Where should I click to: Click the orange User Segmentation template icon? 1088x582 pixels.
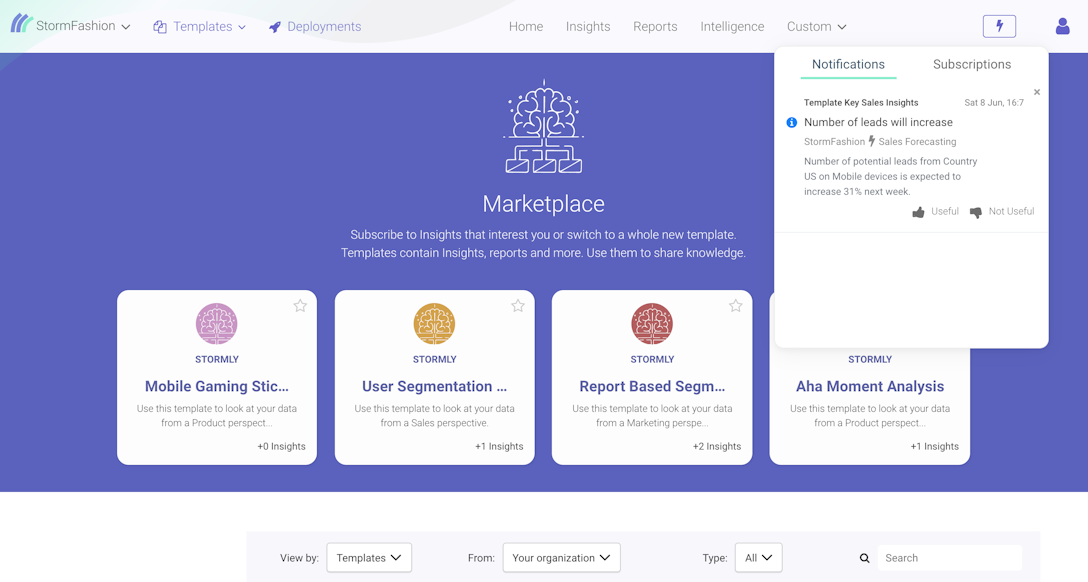click(x=434, y=323)
